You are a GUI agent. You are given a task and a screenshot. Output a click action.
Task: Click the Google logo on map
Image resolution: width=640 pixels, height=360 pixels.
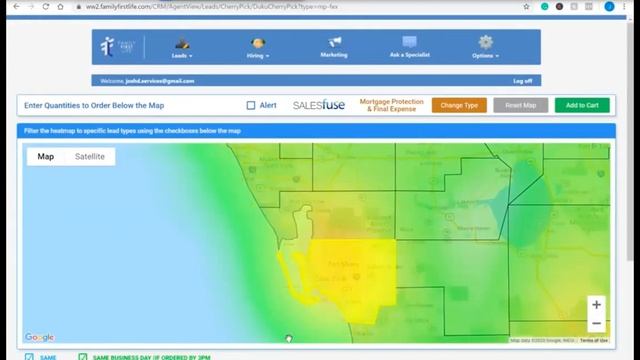pyautogui.click(x=40, y=337)
